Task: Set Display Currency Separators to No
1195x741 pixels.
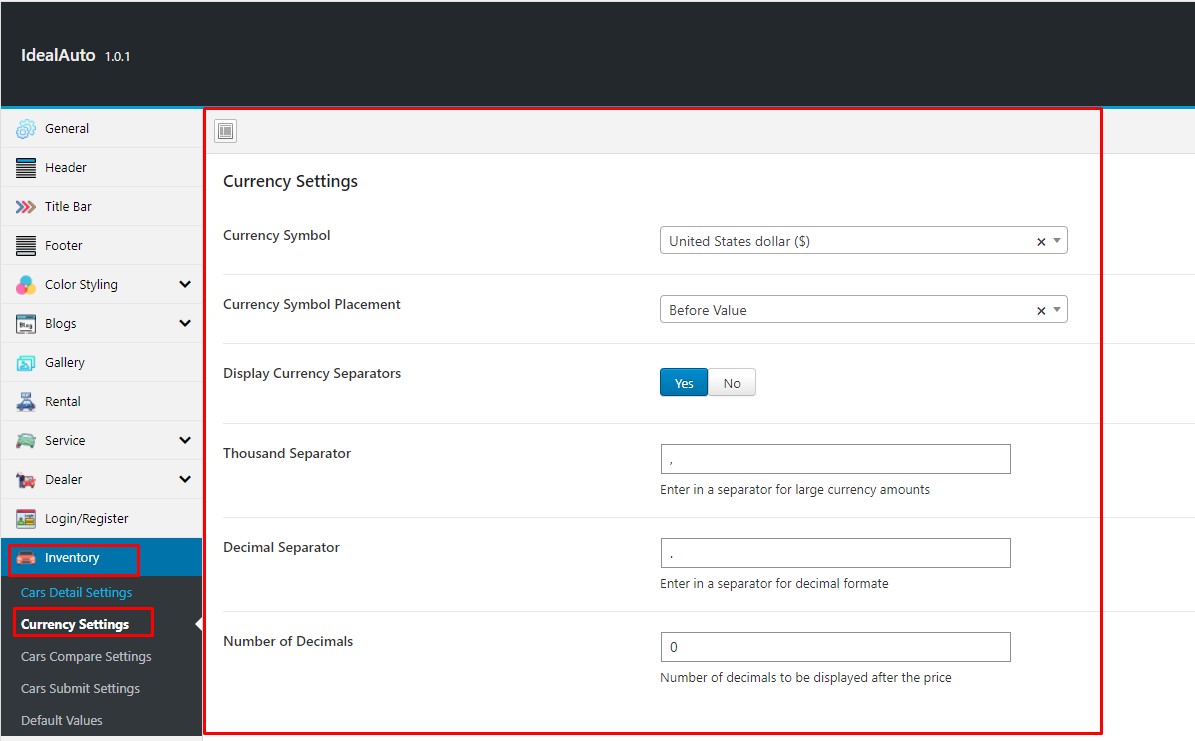Action: point(732,383)
